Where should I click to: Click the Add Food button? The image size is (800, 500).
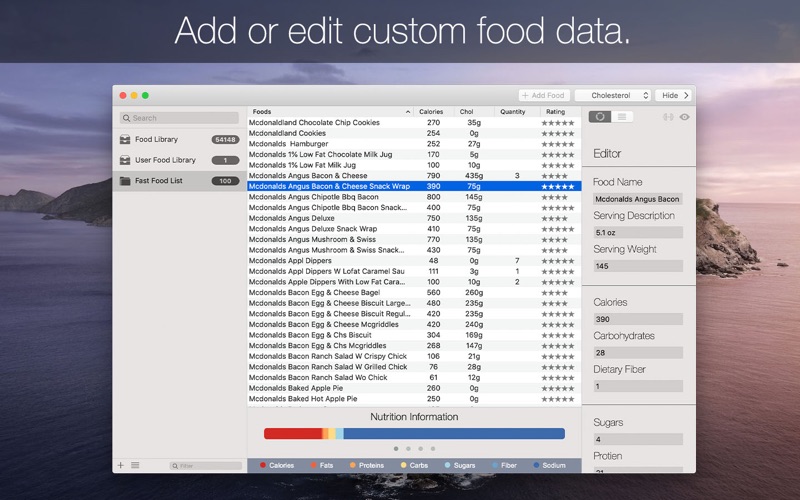click(544, 95)
